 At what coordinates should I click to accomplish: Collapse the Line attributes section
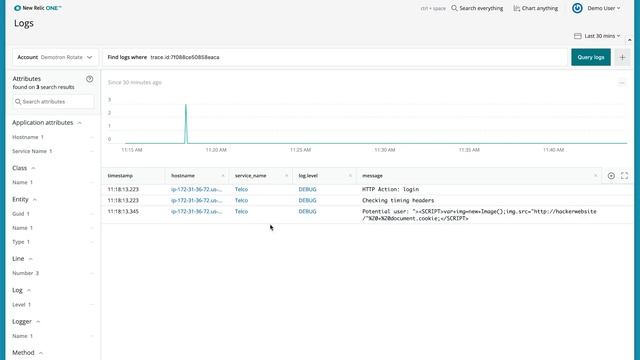31,259
